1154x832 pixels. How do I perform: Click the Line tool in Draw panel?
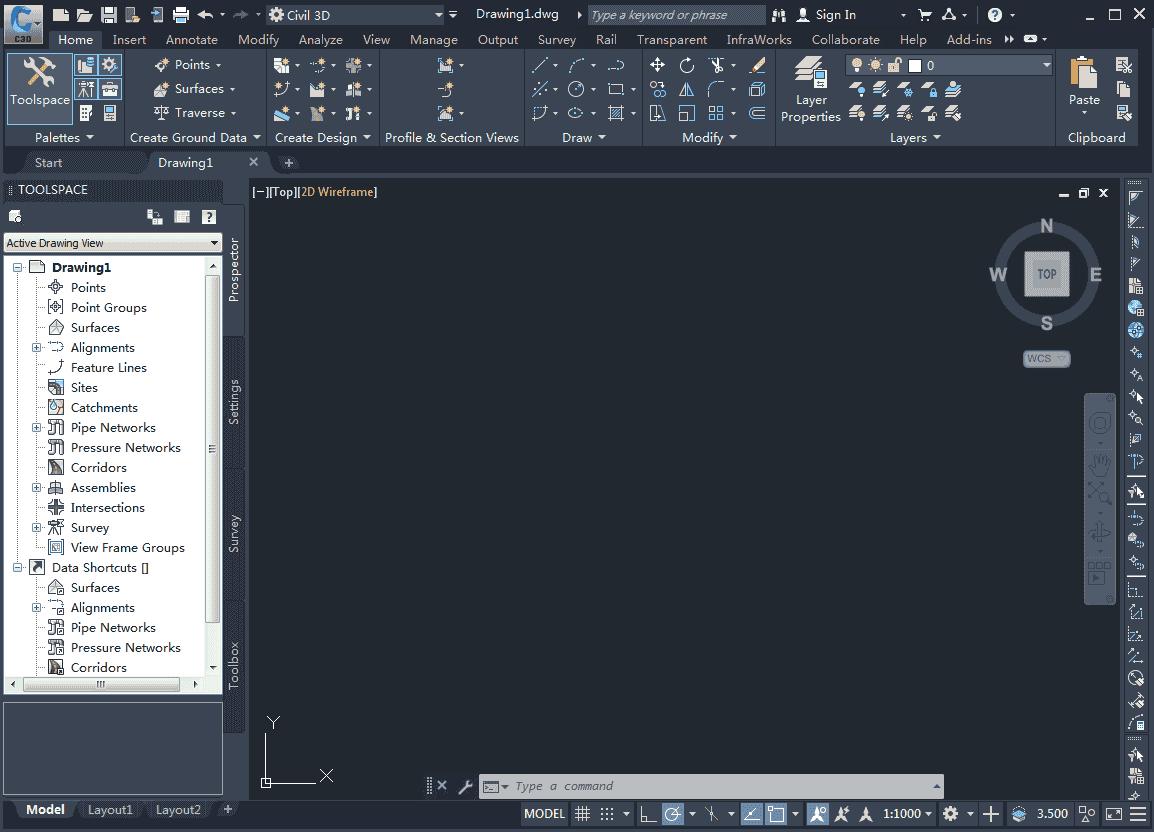[540, 65]
